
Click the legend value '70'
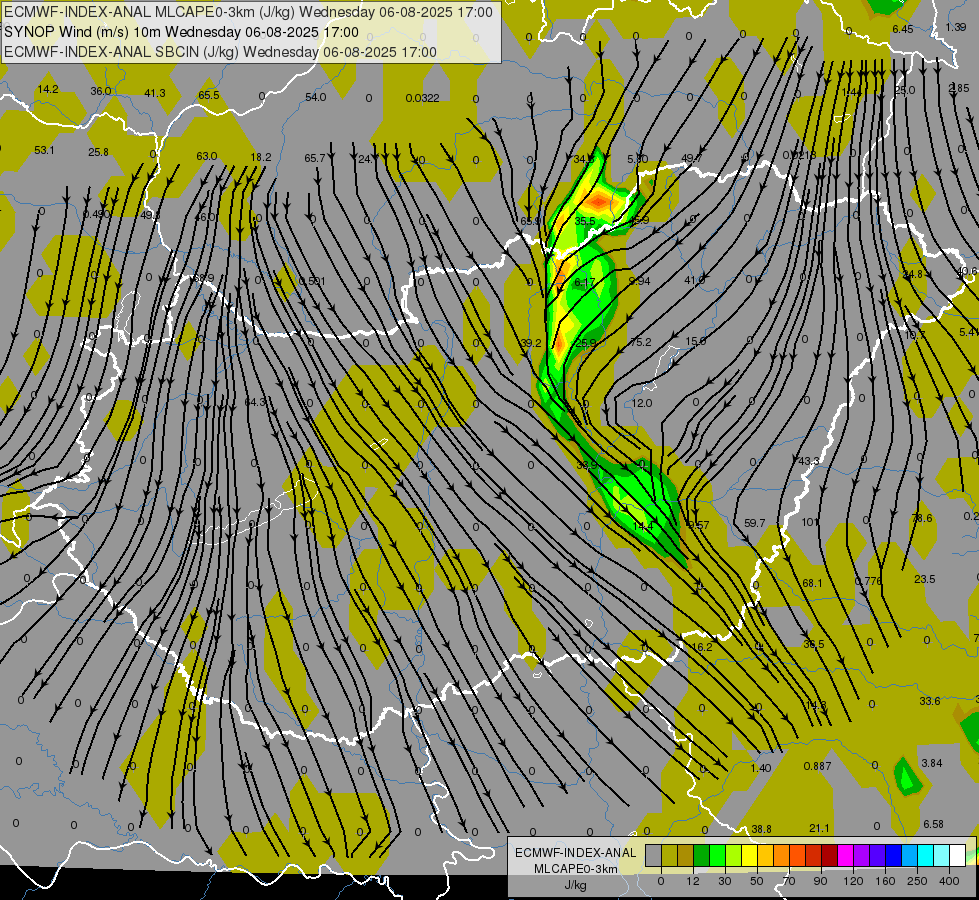pos(789,881)
